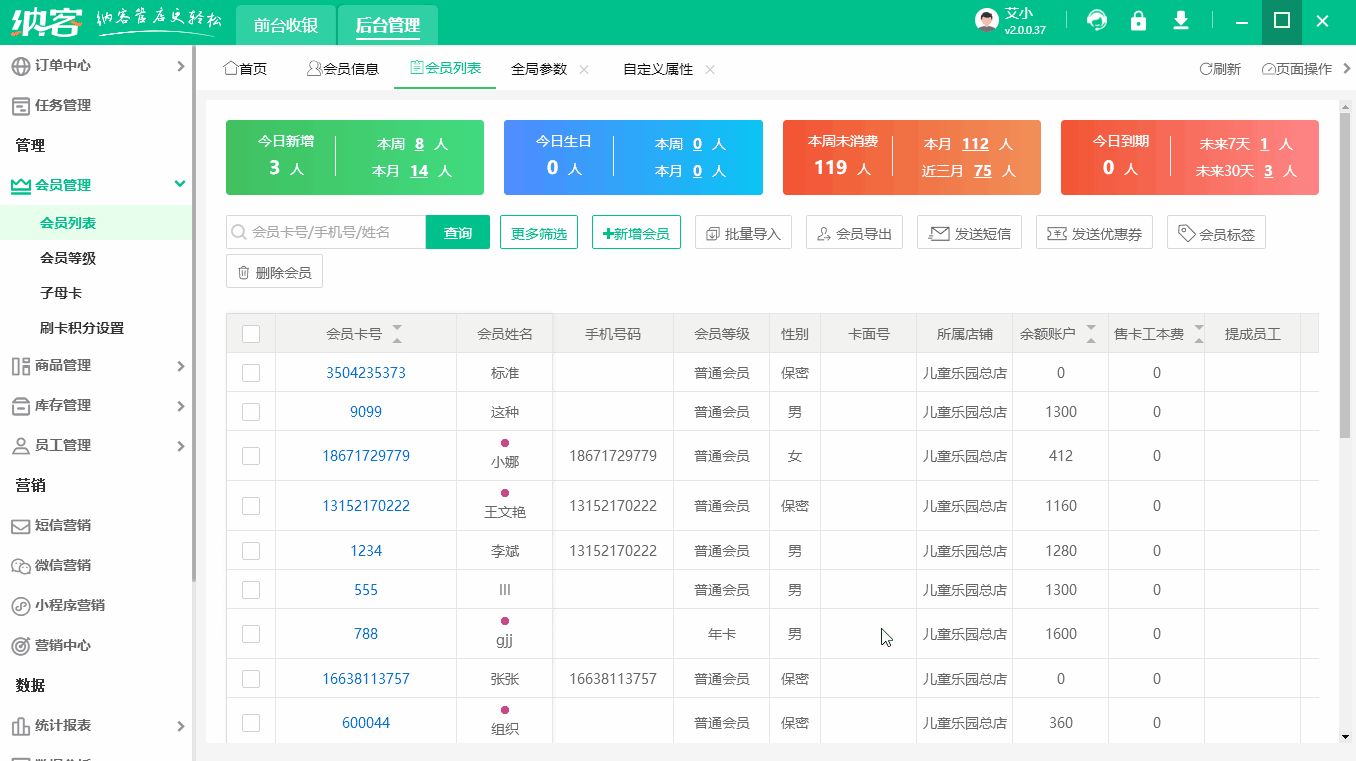The image size is (1356, 761).
Task: Click the vertical scrollbar of member list
Action: coord(1345,300)
